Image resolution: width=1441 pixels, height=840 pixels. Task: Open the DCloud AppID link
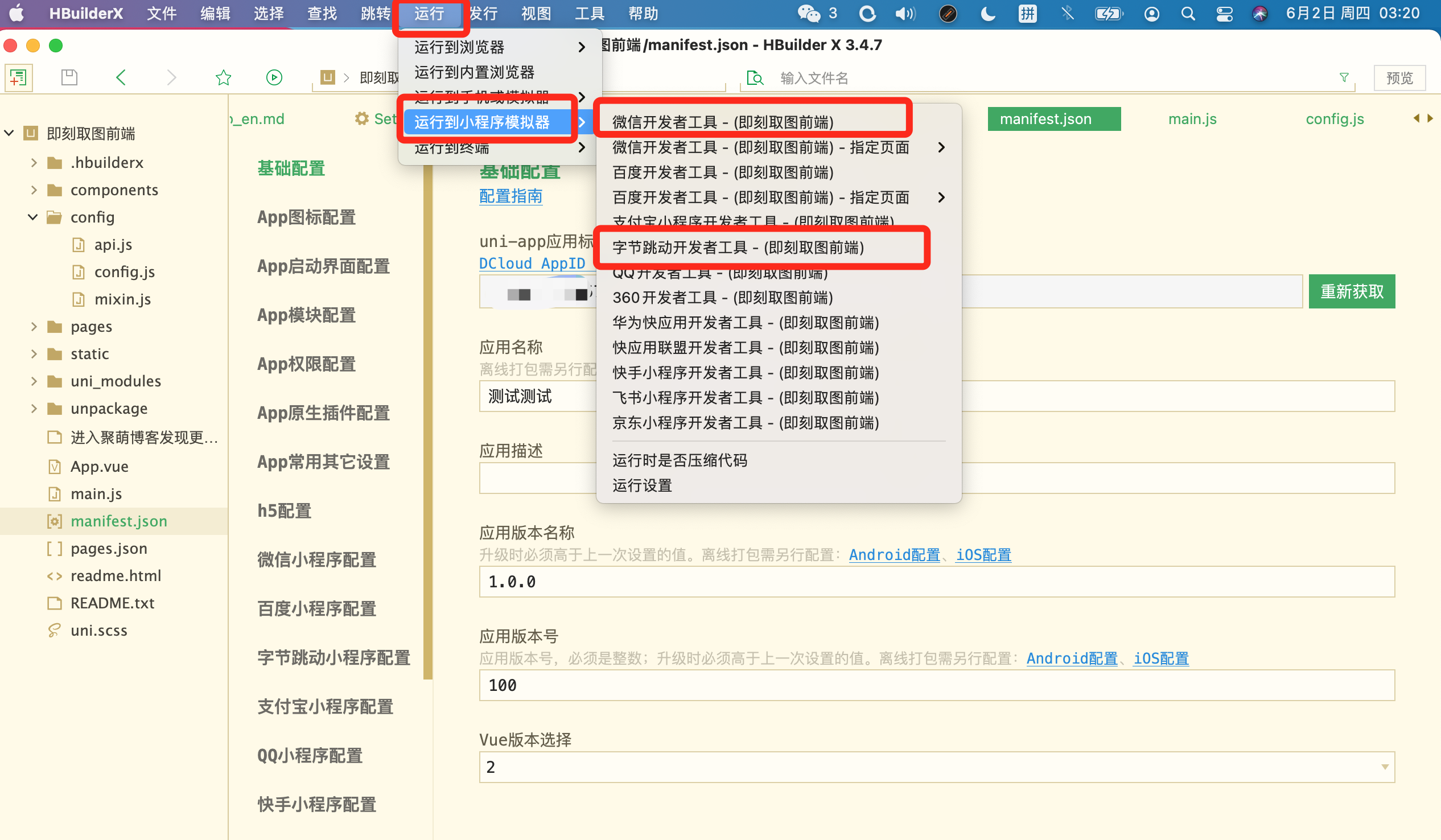click(532, 263)
